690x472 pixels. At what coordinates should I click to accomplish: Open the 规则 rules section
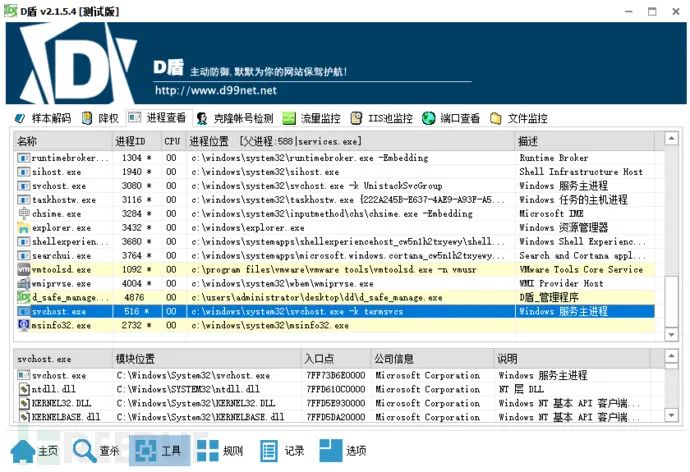pos(220,450)
